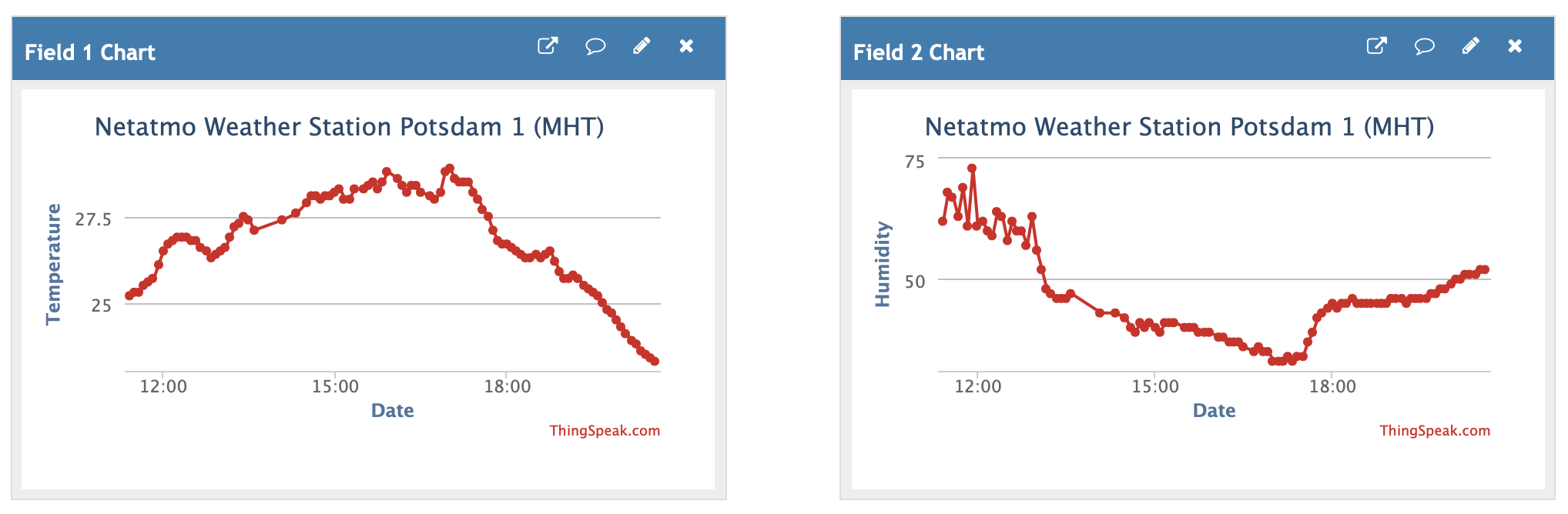Click ThingSpeak.com link under humidity chart
Viewport: 1568px width, 514px height.
point(1435,431)
